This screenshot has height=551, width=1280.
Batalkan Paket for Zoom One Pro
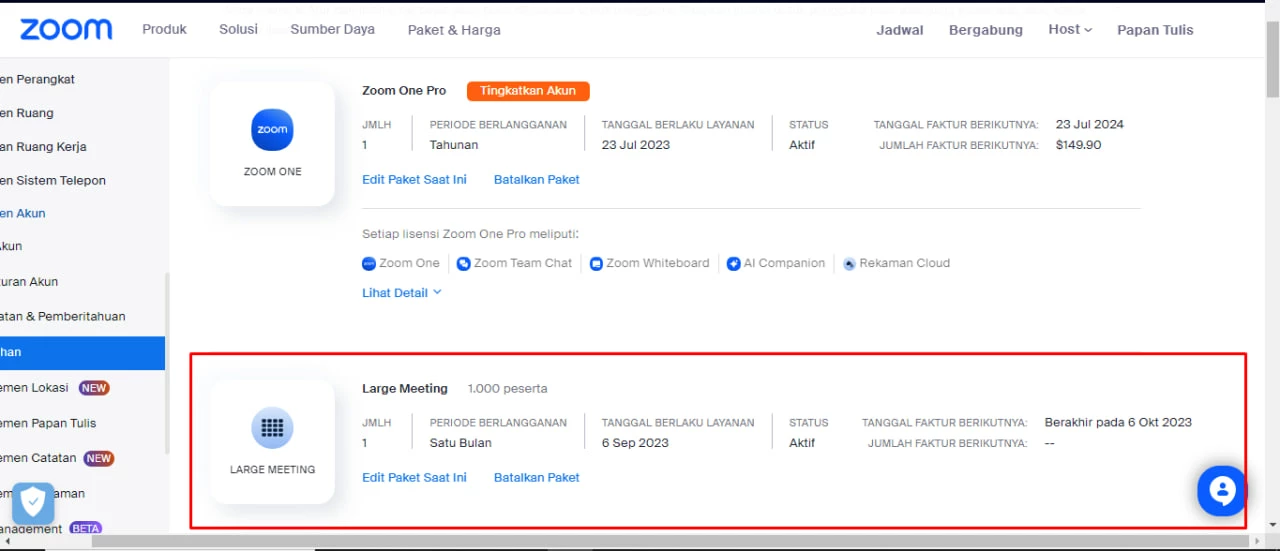coord(537,180)
